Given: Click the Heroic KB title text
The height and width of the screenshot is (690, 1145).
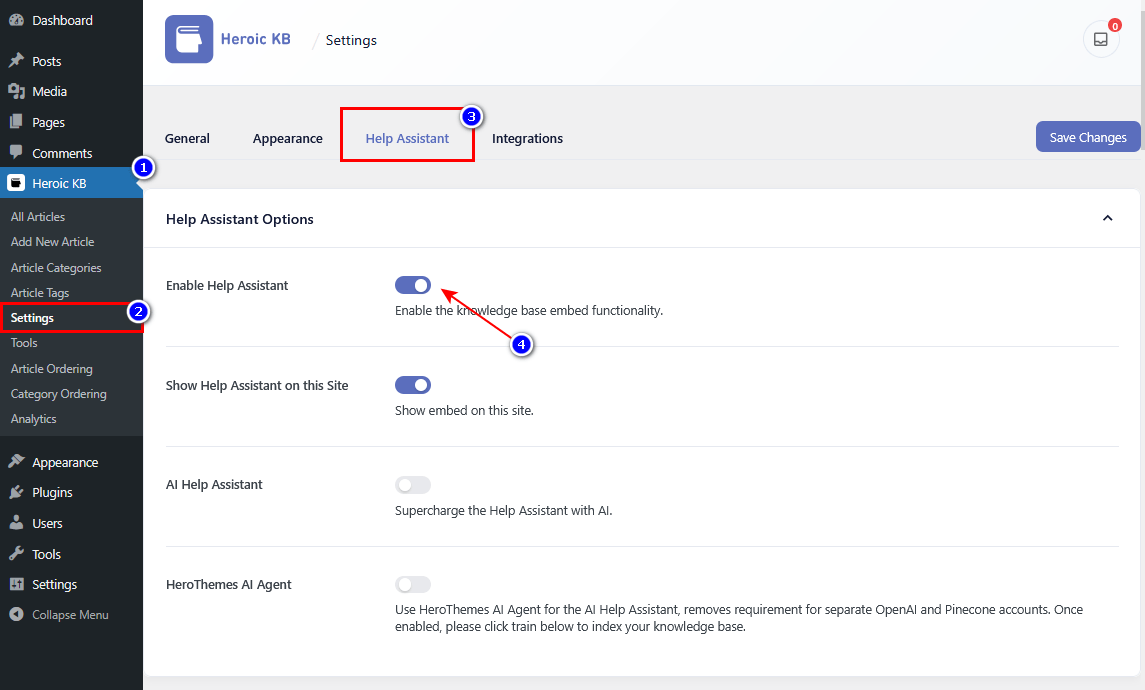Looking at the screenshot, I should point(256,39).
